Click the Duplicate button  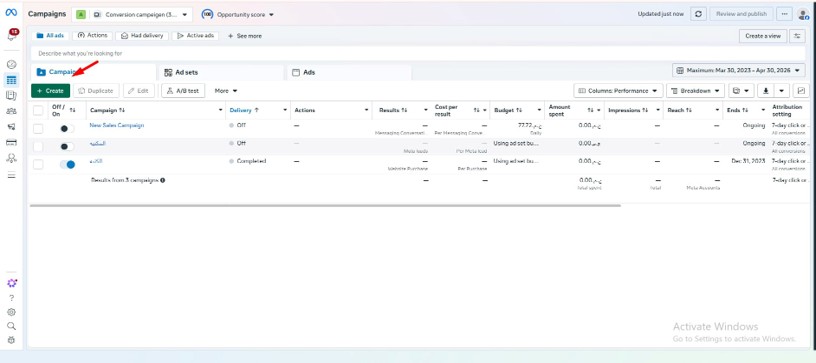[96, 90]
